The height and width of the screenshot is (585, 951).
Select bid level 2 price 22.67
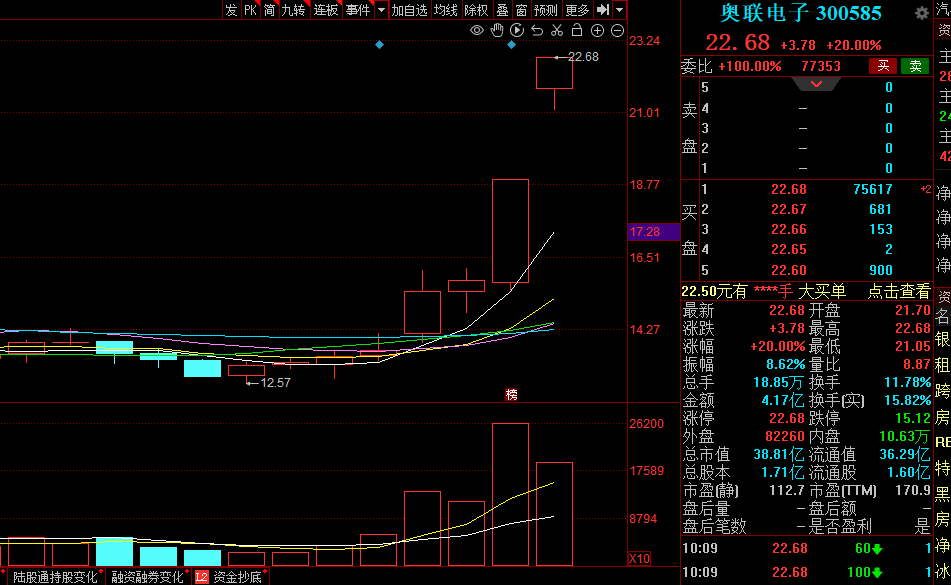[788, 209]
